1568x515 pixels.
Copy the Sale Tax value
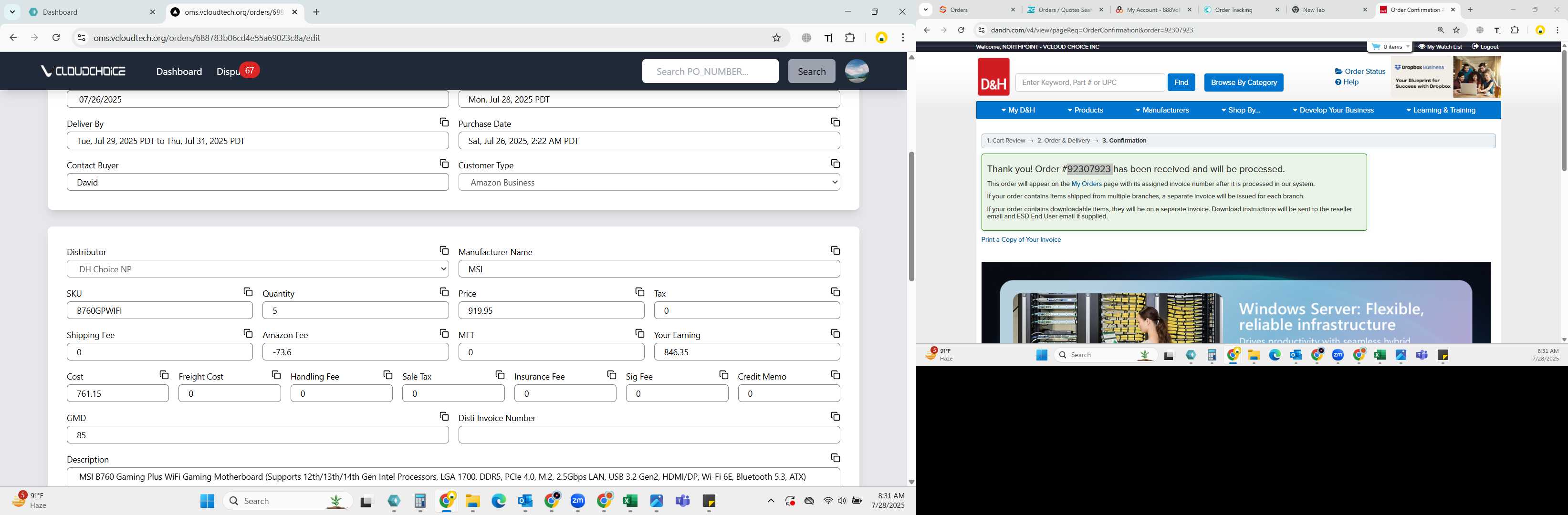pyautogui.click(x=500, y=375)
